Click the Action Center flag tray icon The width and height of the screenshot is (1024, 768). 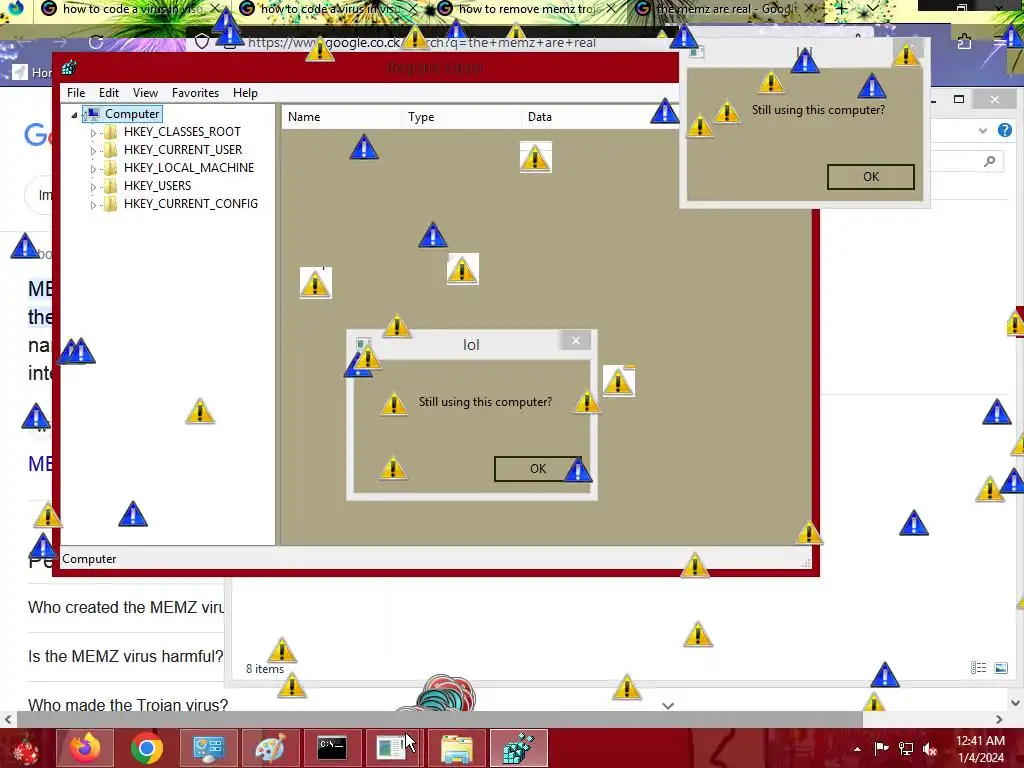coord(881,748)
